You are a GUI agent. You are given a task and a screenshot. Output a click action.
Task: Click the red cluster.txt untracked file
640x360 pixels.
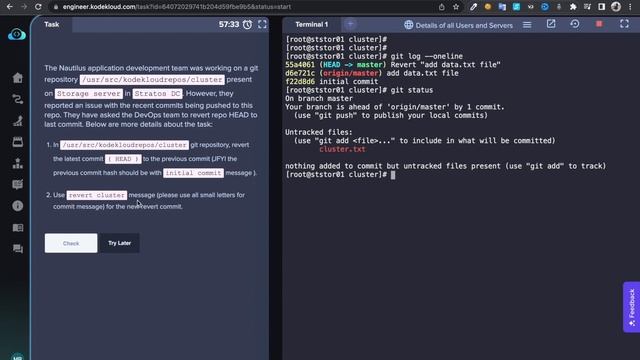tap(342, 149)
